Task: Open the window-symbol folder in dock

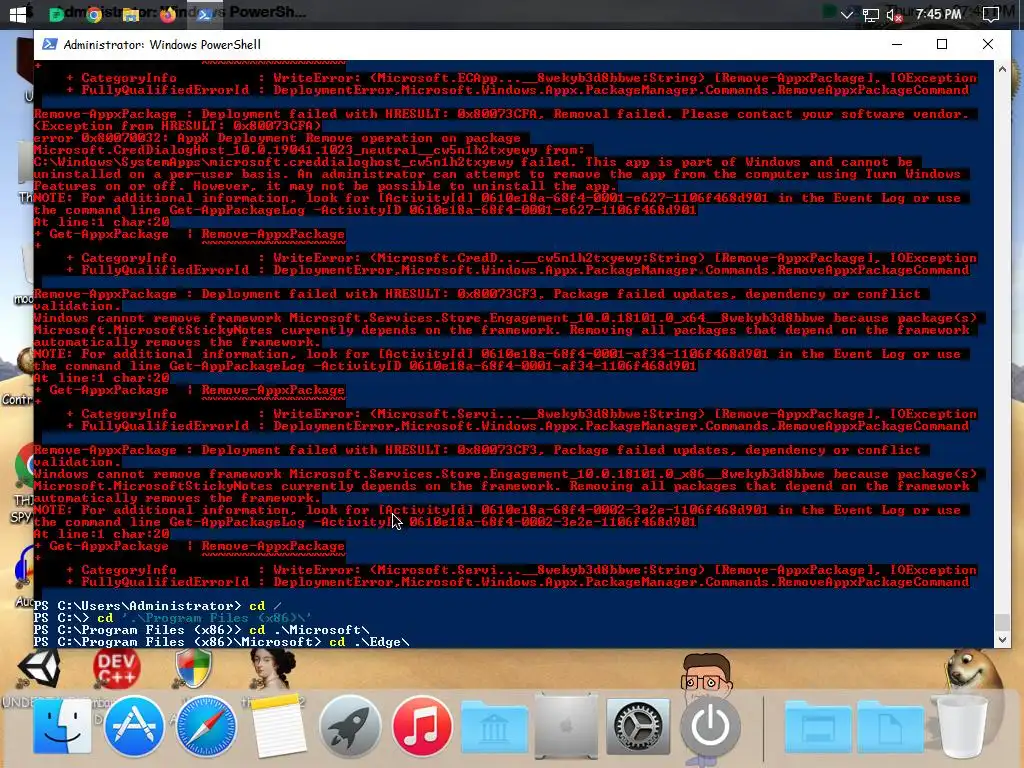Action: click(818, 728)
